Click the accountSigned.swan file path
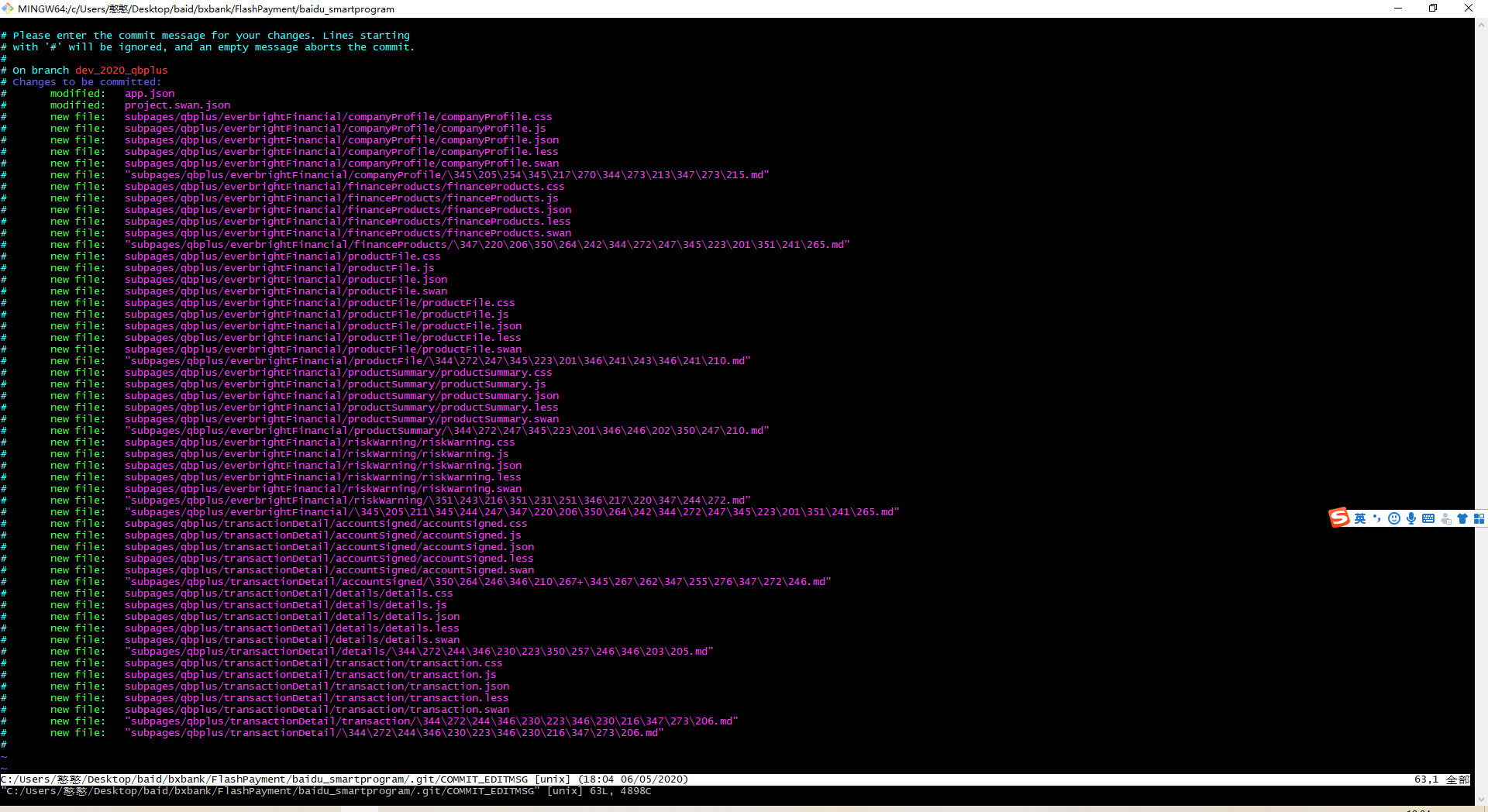 coord(329,570)
